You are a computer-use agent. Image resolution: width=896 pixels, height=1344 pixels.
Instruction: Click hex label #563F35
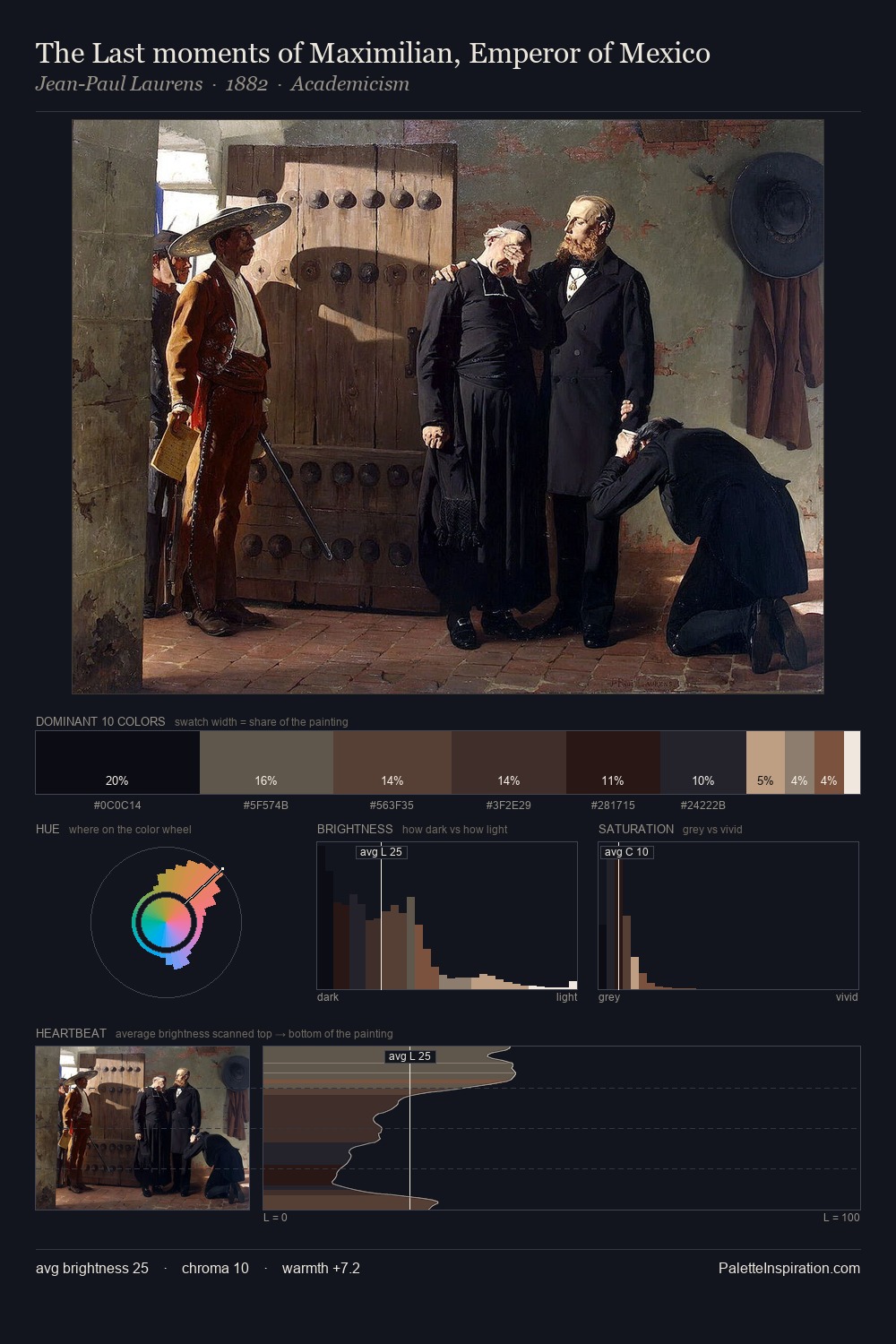coord(392,806)
